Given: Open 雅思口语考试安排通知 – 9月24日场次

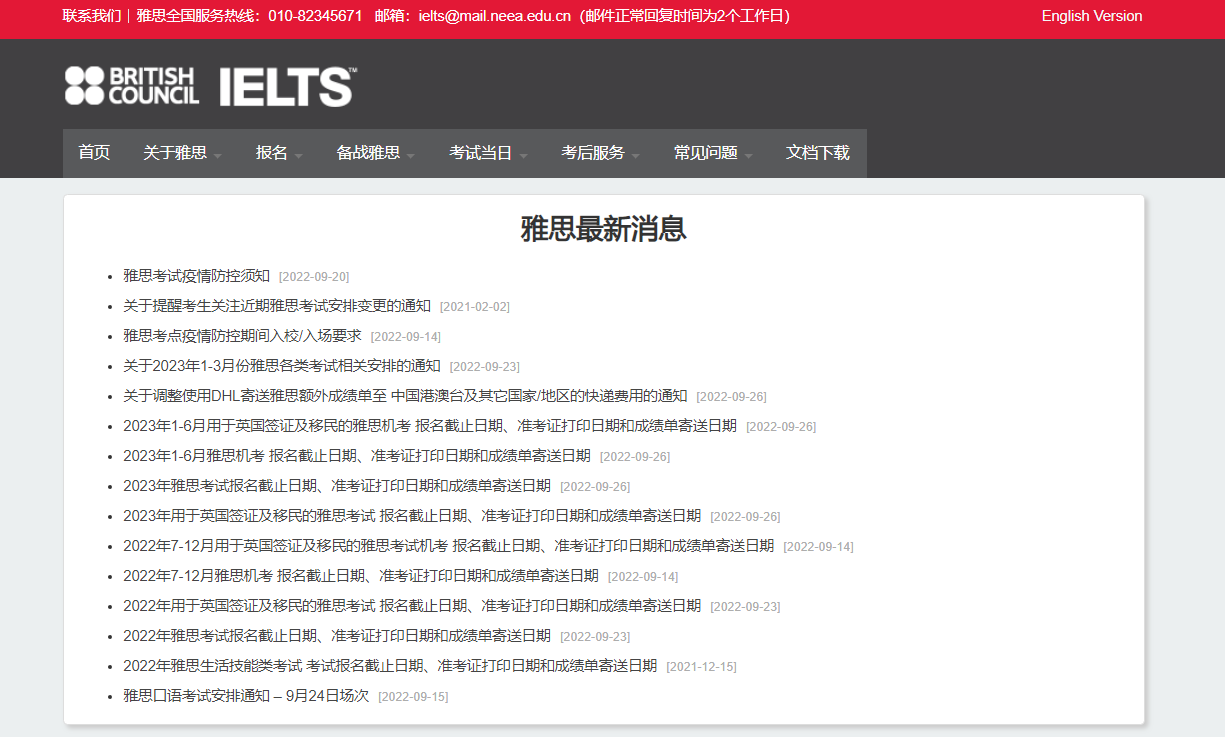Looking at the screenshot, I should 246,696.
